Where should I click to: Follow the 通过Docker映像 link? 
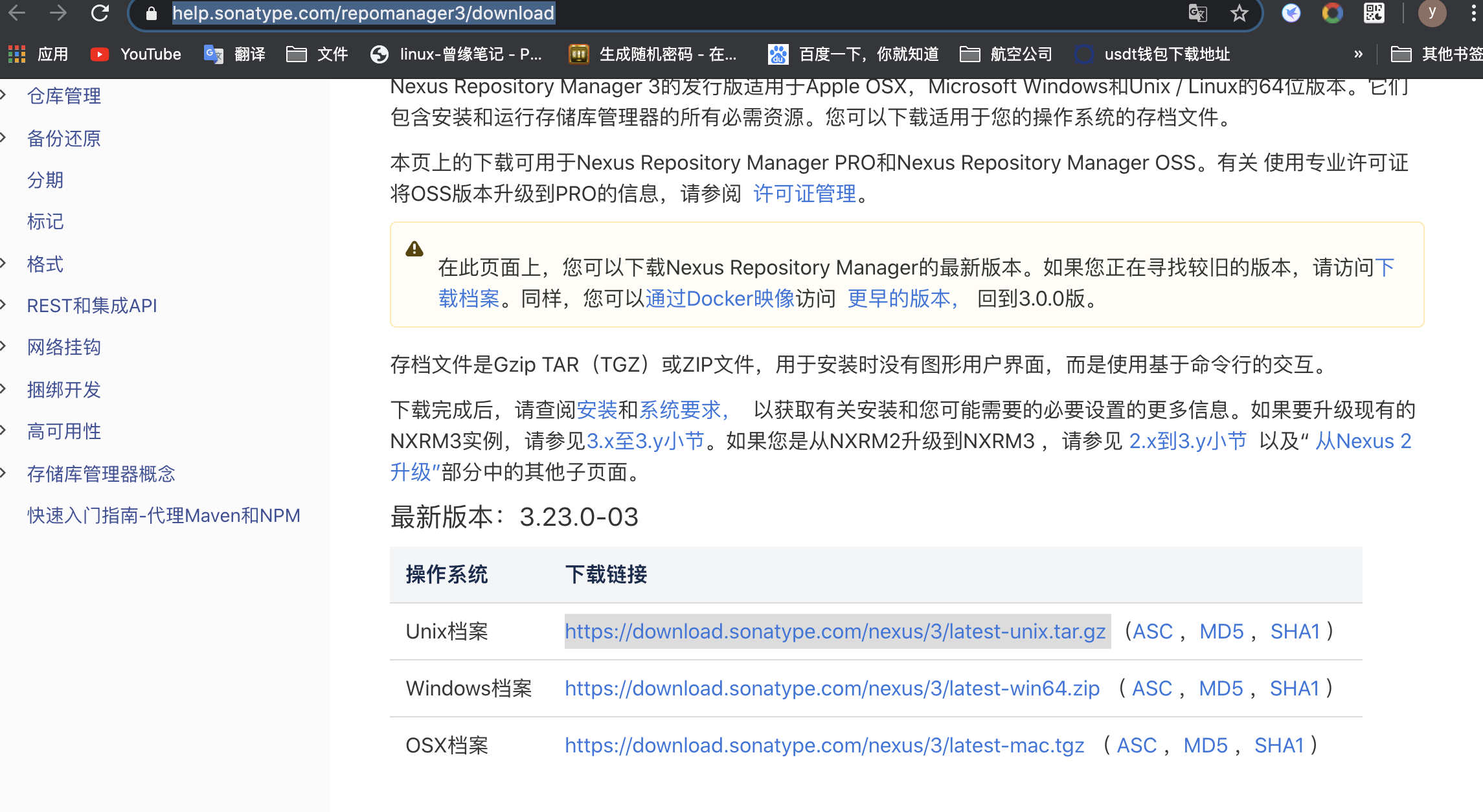tap(720, 298)
